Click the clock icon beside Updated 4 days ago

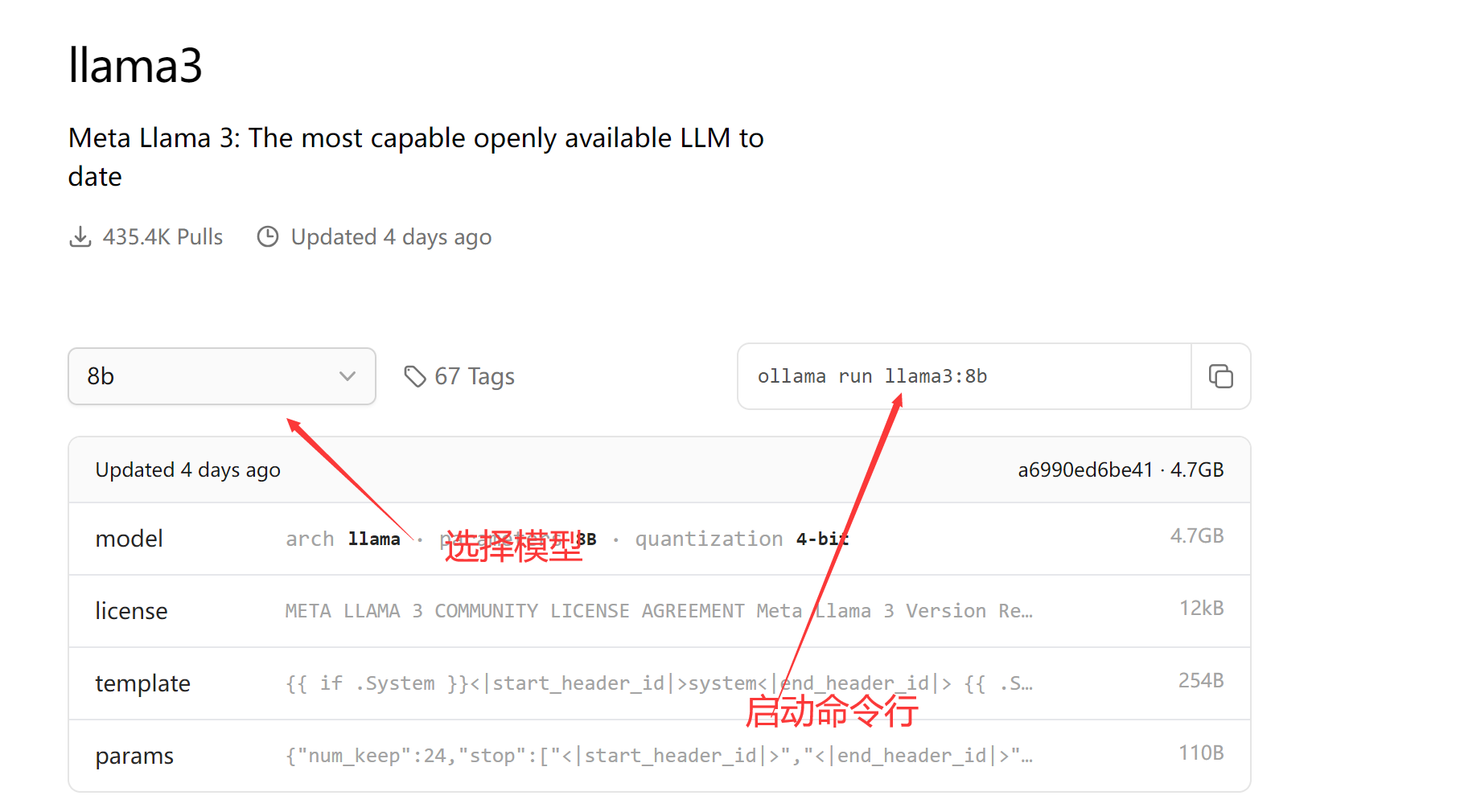point(268,237)
